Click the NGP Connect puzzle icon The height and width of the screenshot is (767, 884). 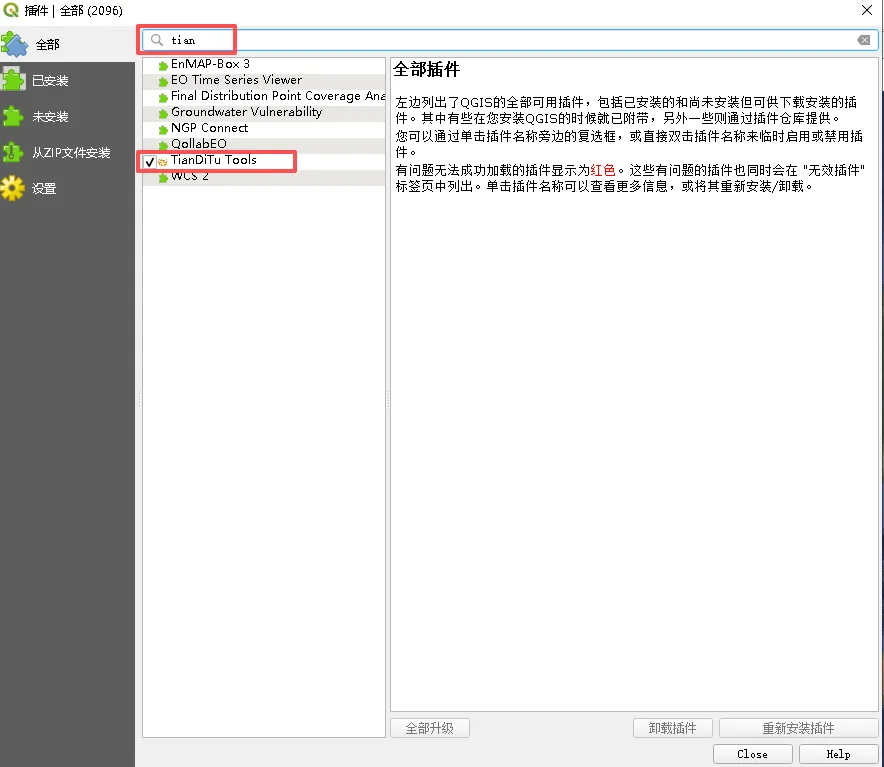pyautogui.click(x=163, y=129)
